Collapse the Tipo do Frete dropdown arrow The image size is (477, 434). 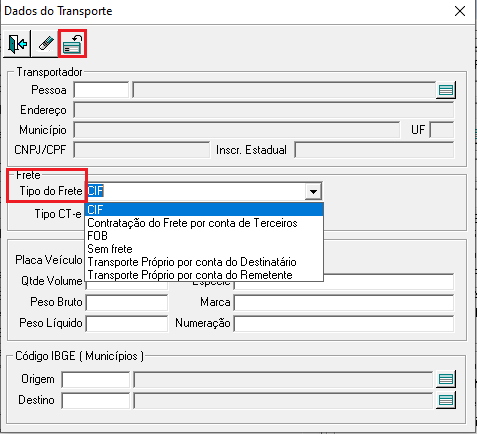tap(313, 191)
